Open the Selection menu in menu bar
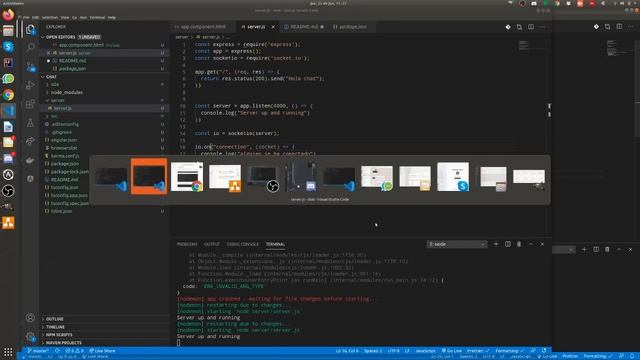Image resolution: width=640 pixels, height=360 pixels. tap(50, 18)
